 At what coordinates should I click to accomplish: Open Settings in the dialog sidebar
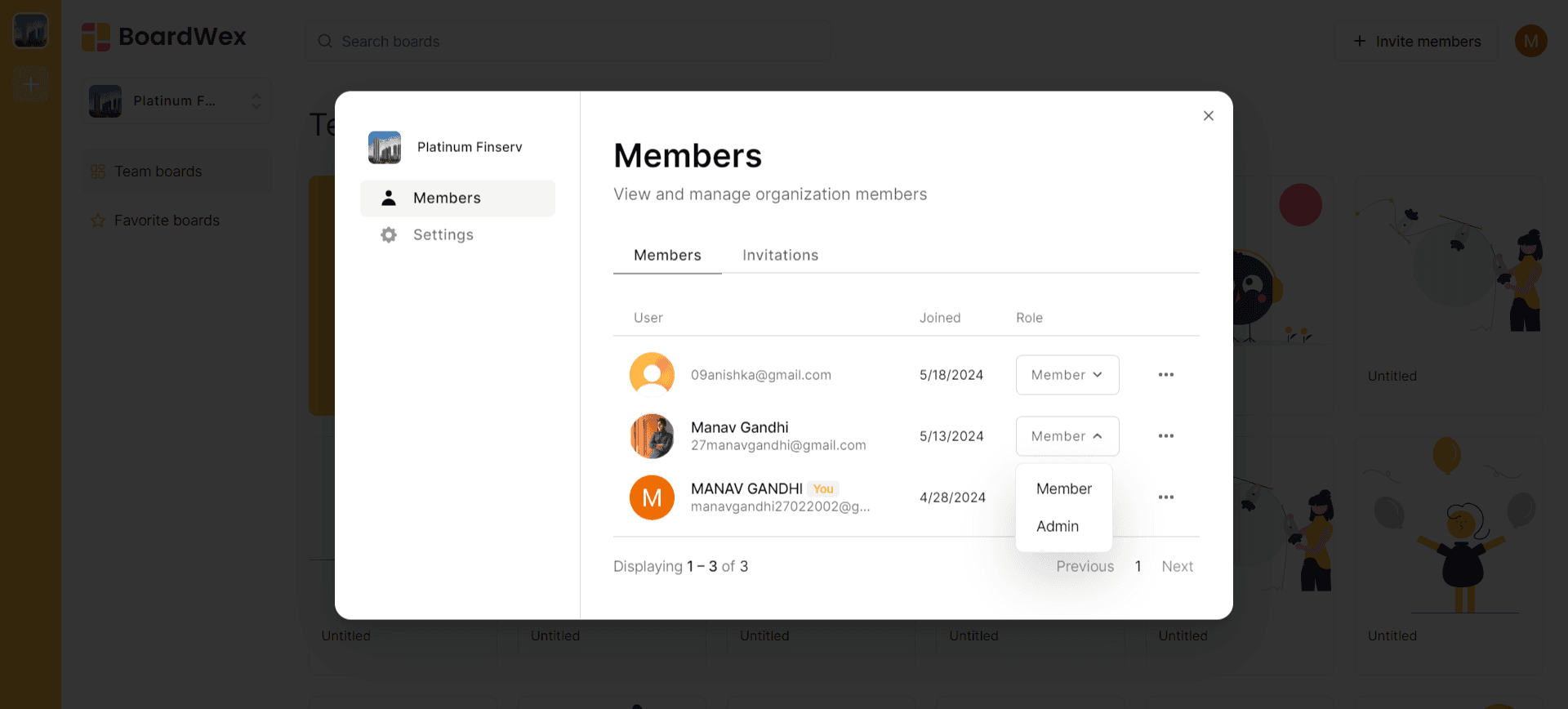click(443, 235)
